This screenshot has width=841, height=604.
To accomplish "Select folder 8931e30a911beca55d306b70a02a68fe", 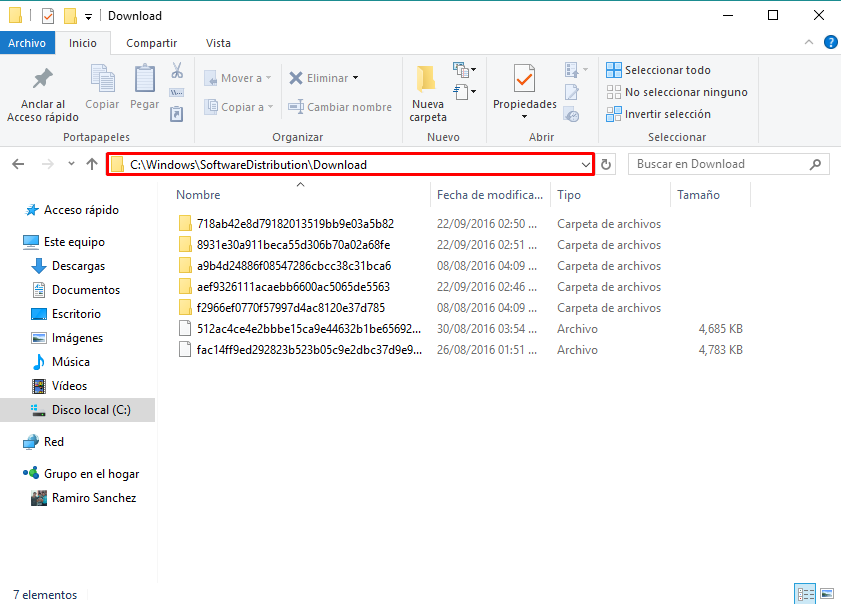I will (x=293, y=245).
